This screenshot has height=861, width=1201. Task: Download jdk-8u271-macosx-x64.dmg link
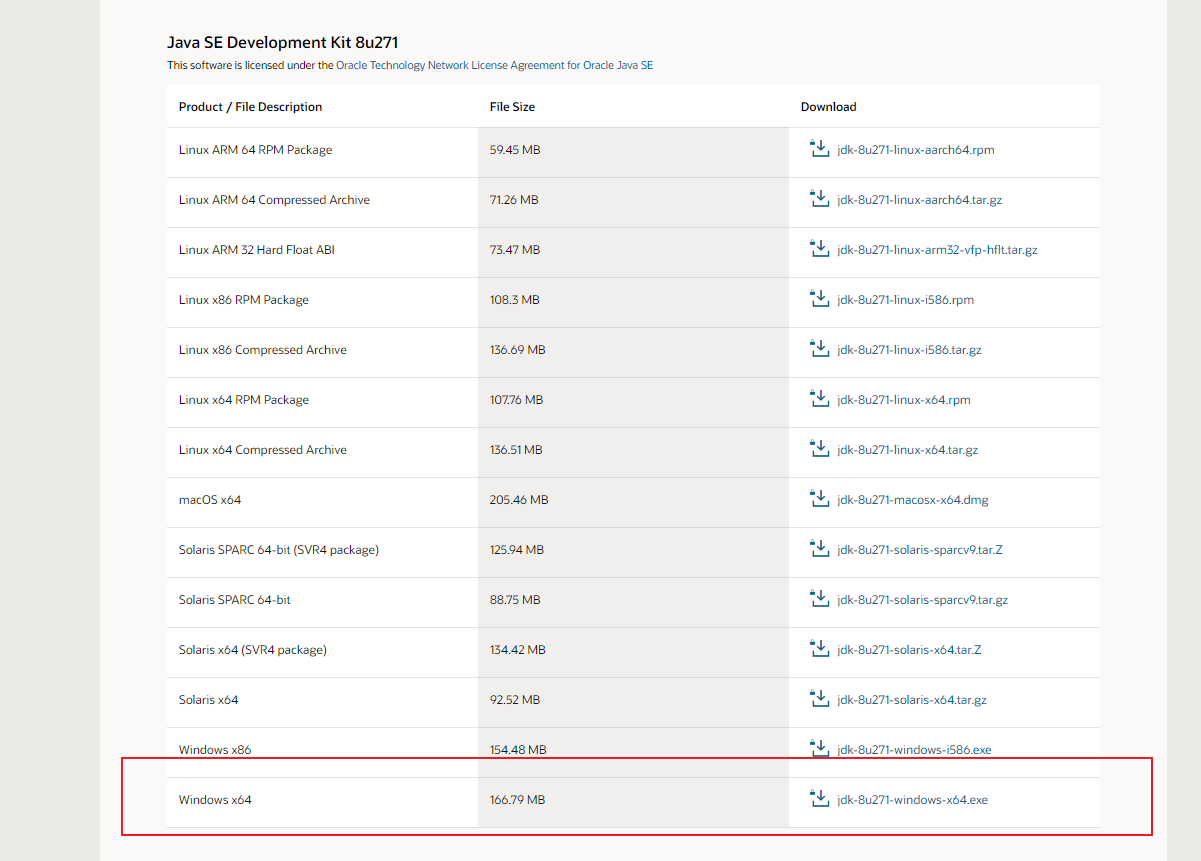[913, 500]
